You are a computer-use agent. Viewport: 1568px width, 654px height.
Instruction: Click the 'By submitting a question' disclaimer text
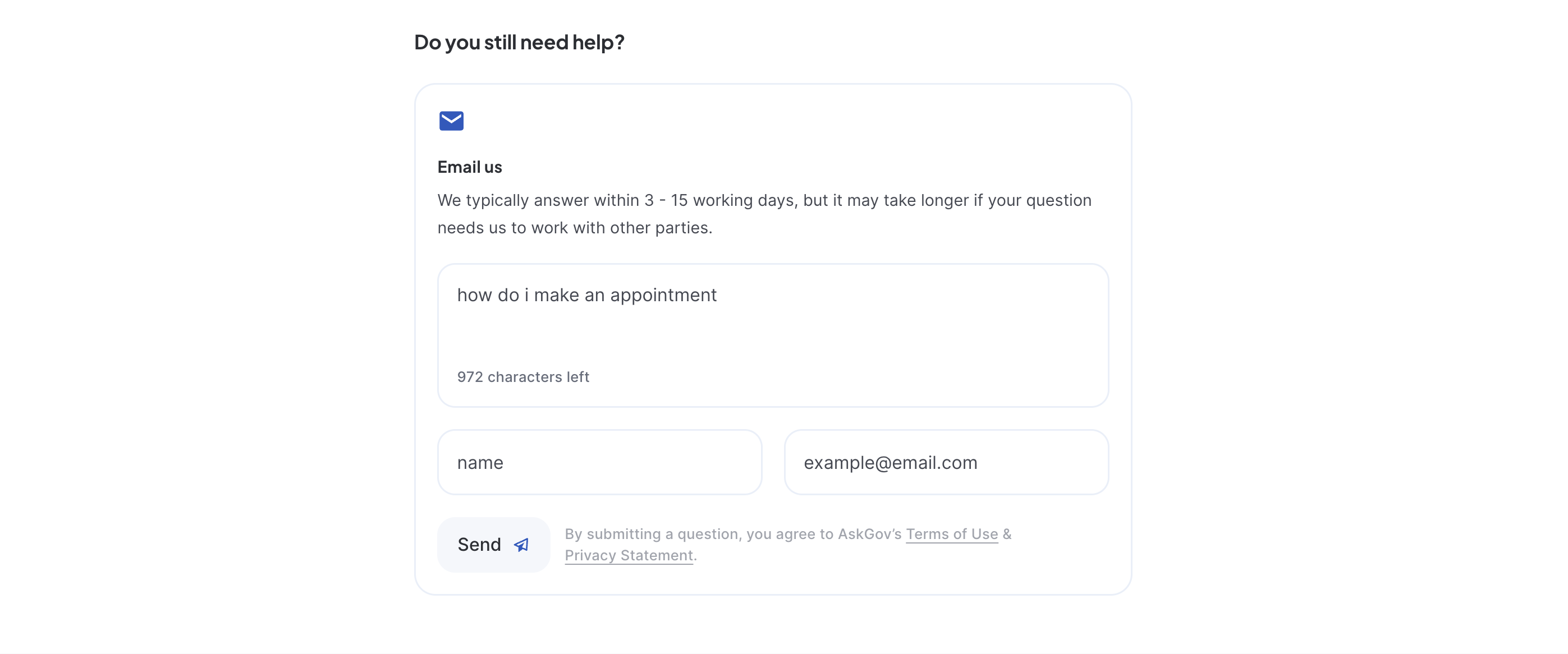click(x=788, y=545)
